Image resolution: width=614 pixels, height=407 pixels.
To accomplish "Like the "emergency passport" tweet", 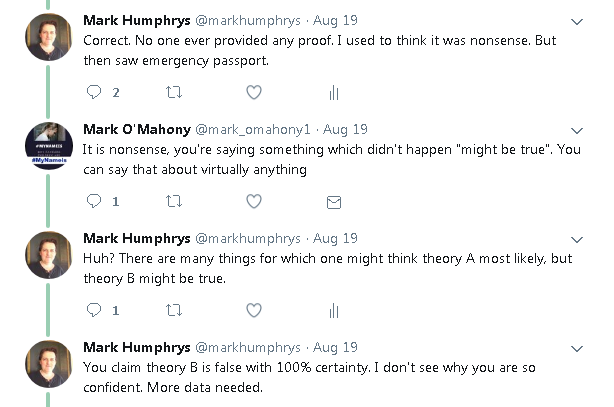I will 254,92.
